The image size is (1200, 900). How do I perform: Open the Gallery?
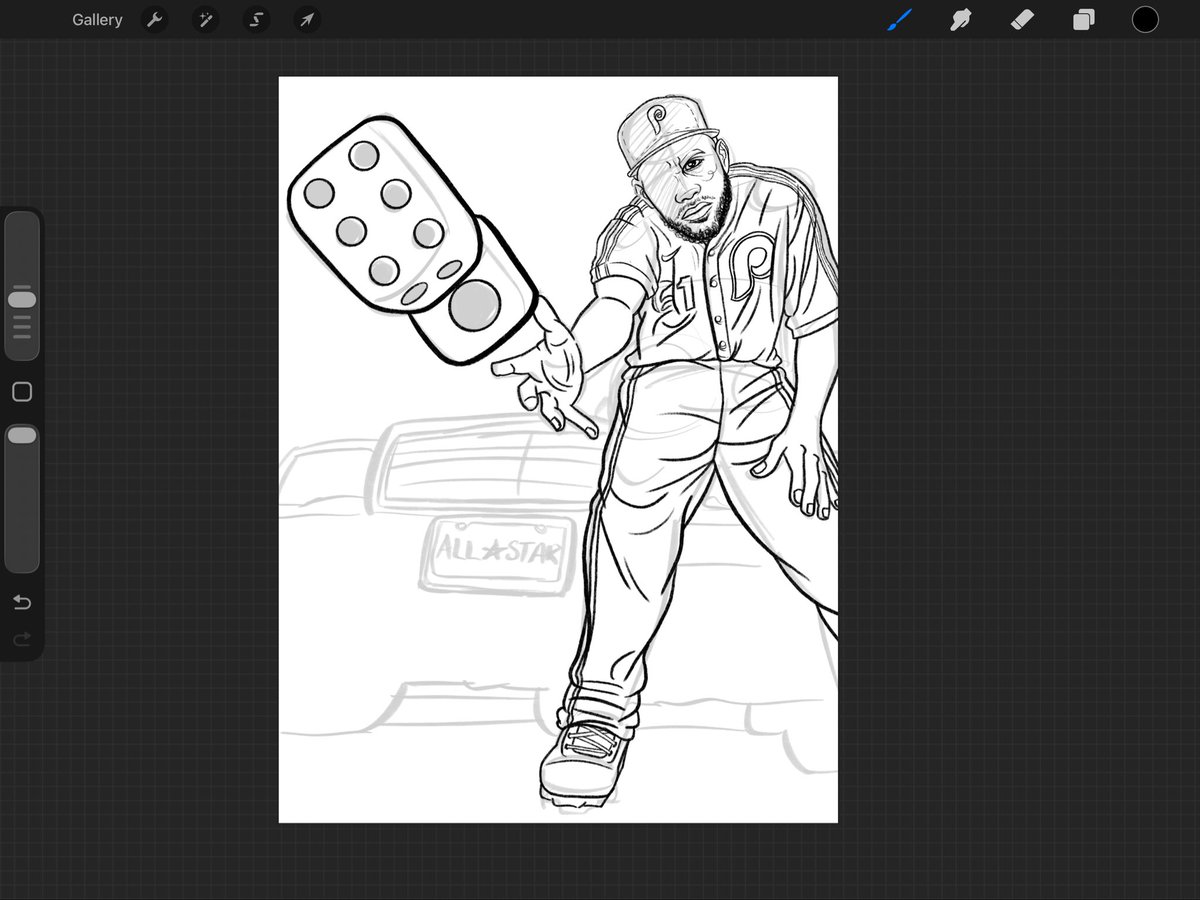click(97, 20)
